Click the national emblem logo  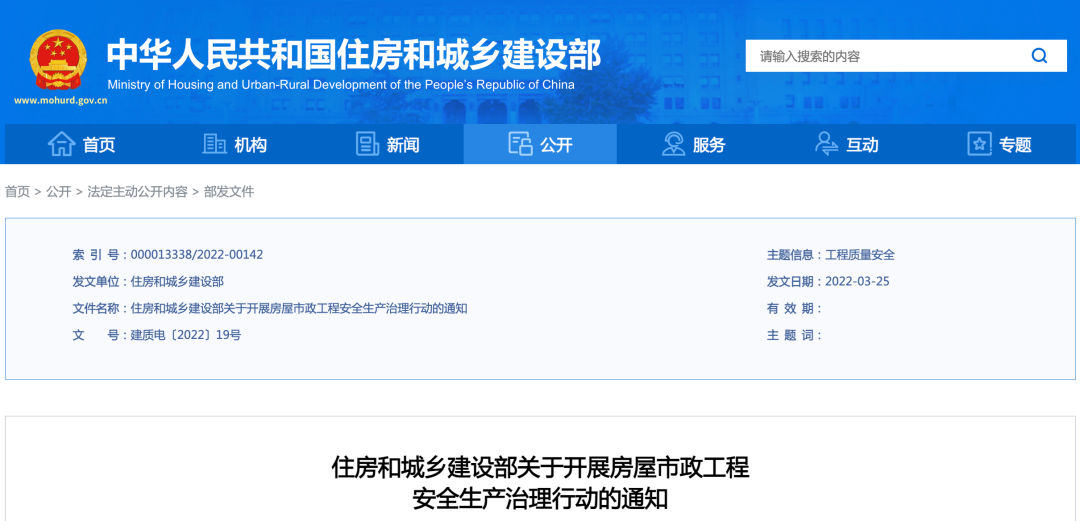58,59
